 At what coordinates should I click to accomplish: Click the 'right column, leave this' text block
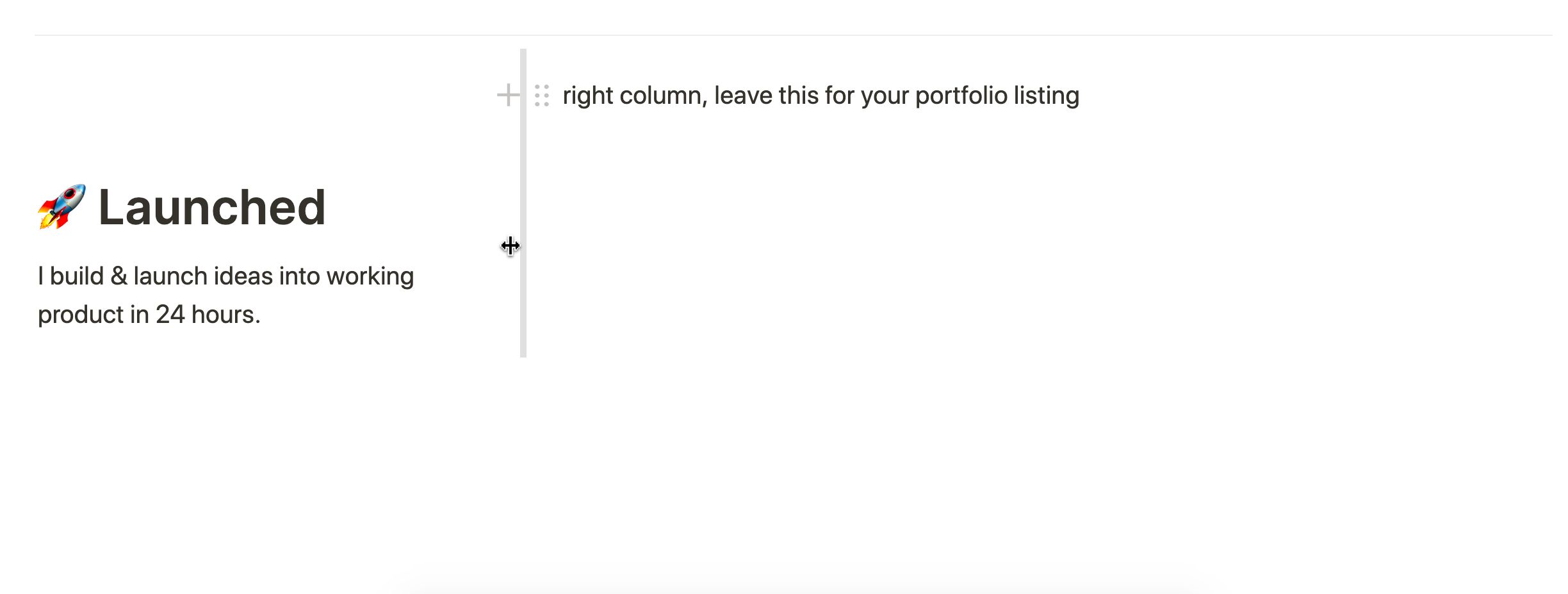click(x=821, y=95)
